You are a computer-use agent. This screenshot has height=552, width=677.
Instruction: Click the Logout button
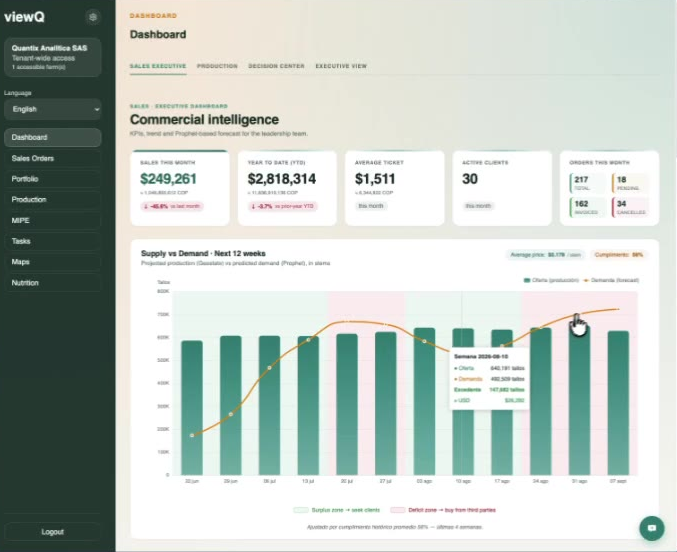pyautogui.click(x=53, y=532)
